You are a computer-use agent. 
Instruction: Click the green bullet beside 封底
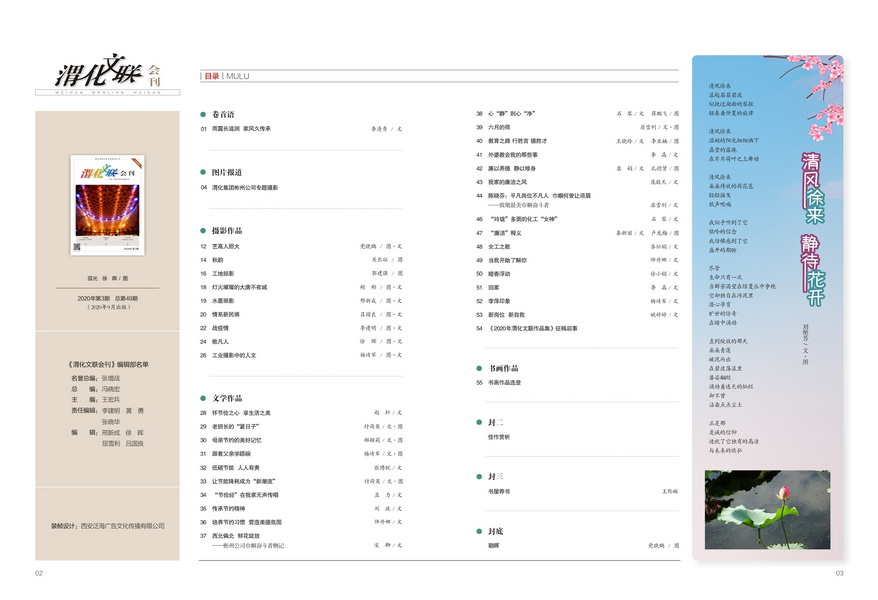click(x=479, y=531)
